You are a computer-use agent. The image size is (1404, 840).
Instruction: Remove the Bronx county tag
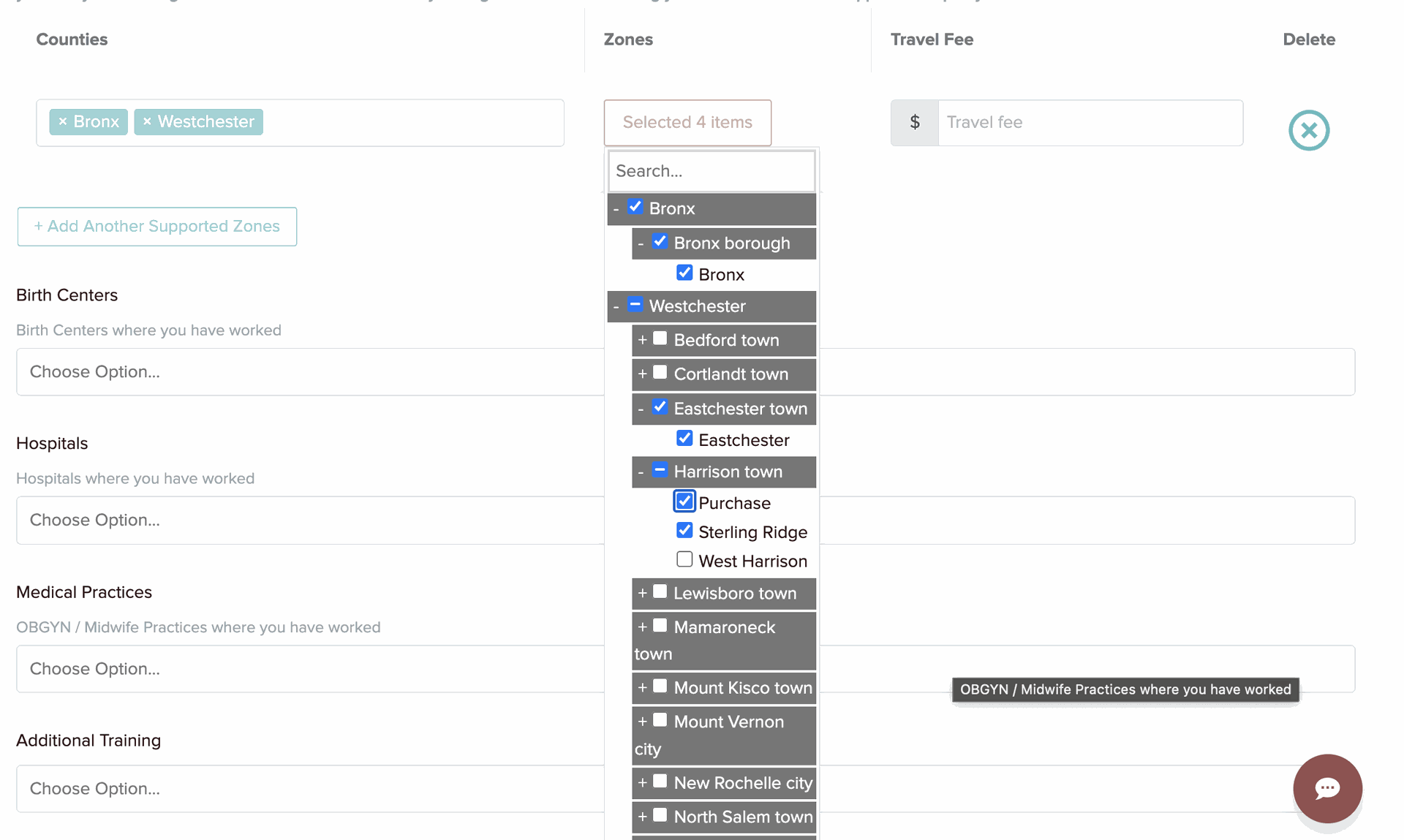point(63,122)
